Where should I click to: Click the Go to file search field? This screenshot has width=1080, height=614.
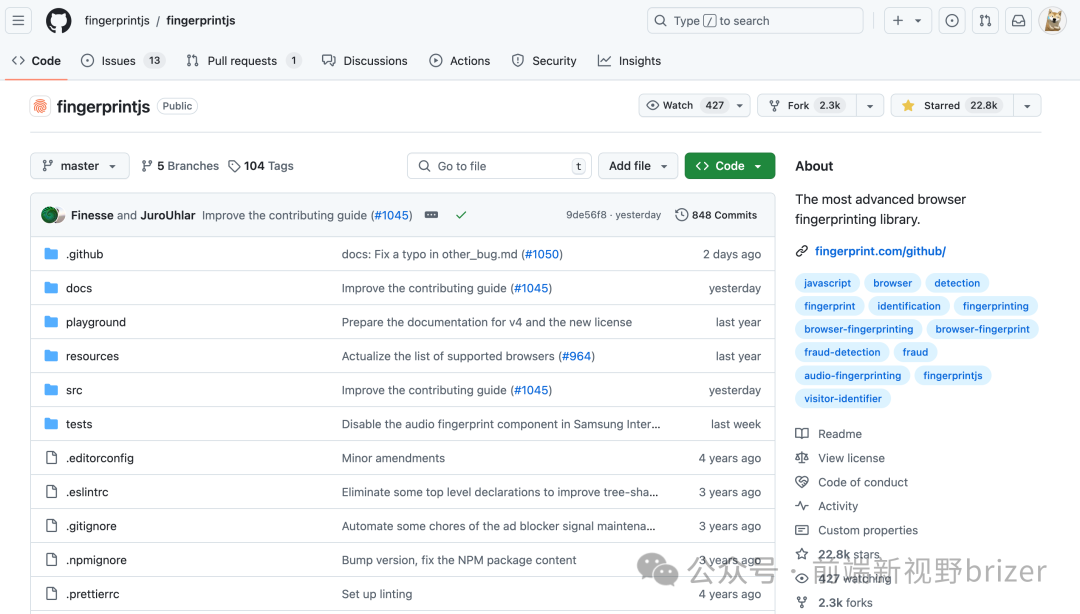[498, 166]
